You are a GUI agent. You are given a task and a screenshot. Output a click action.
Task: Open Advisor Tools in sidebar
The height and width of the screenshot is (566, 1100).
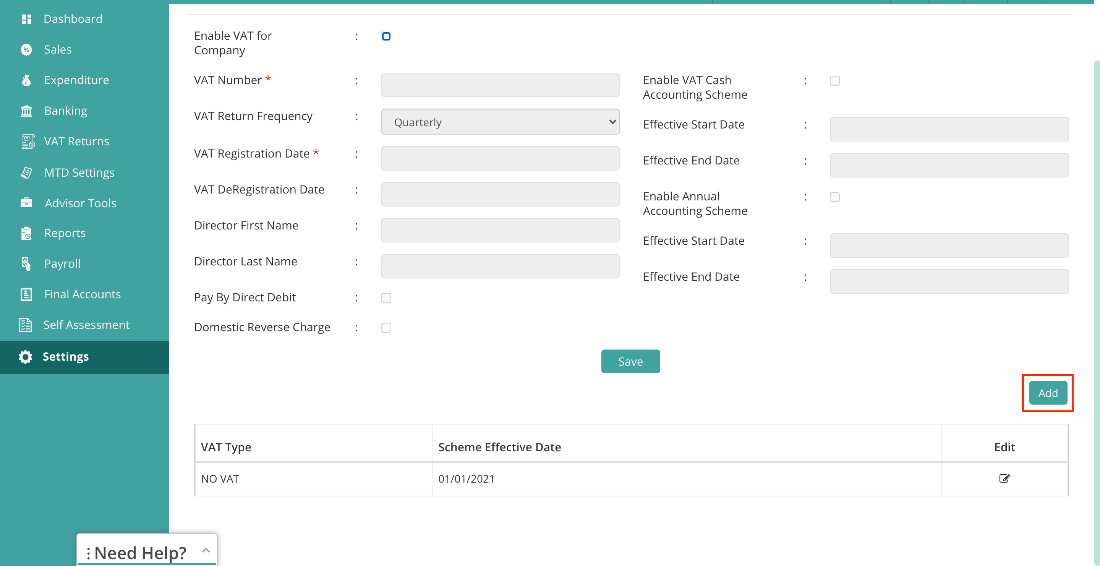[x=80, y=203]
